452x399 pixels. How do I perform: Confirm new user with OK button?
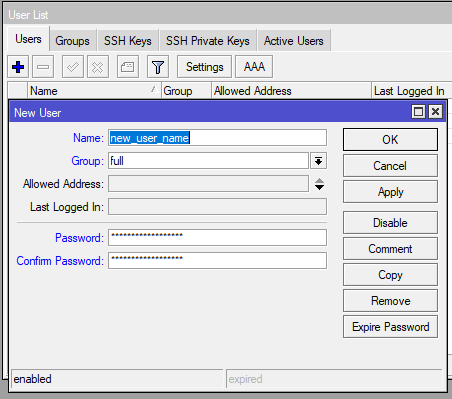click(x=390, y=140)
